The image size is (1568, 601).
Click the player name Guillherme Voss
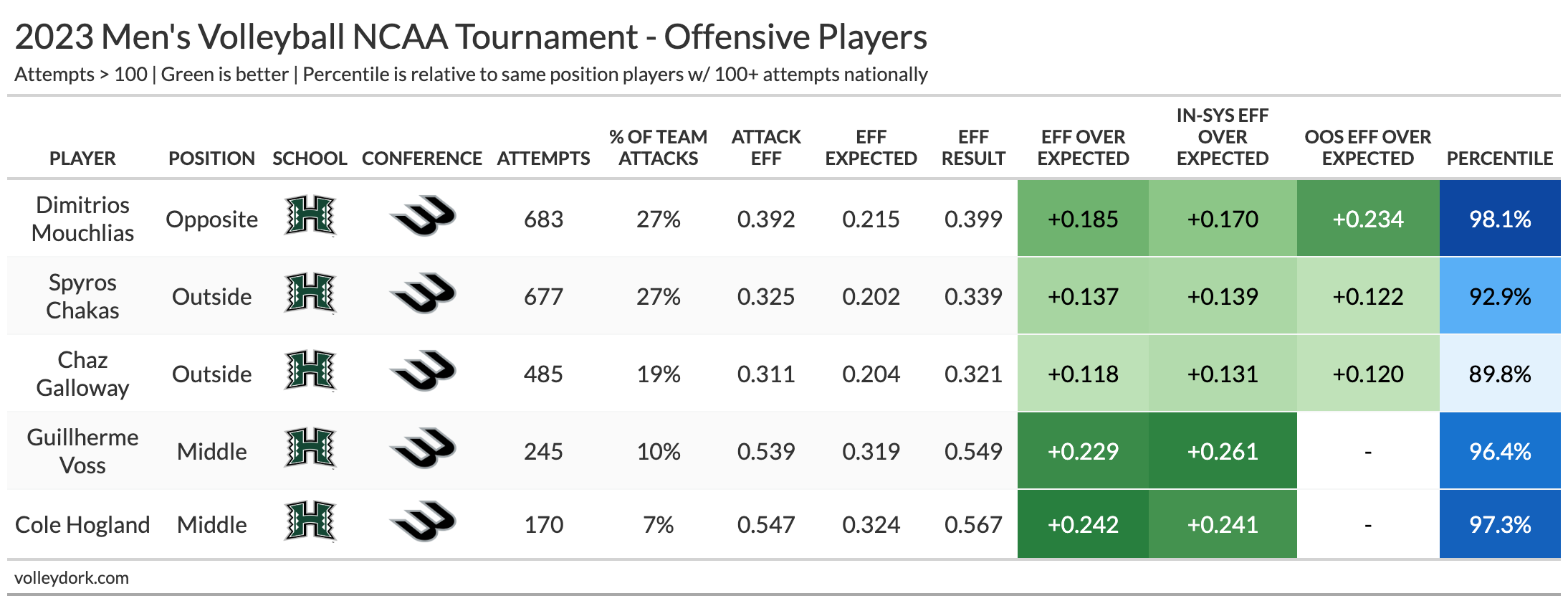pyautogui.click(x=82, y=451)
